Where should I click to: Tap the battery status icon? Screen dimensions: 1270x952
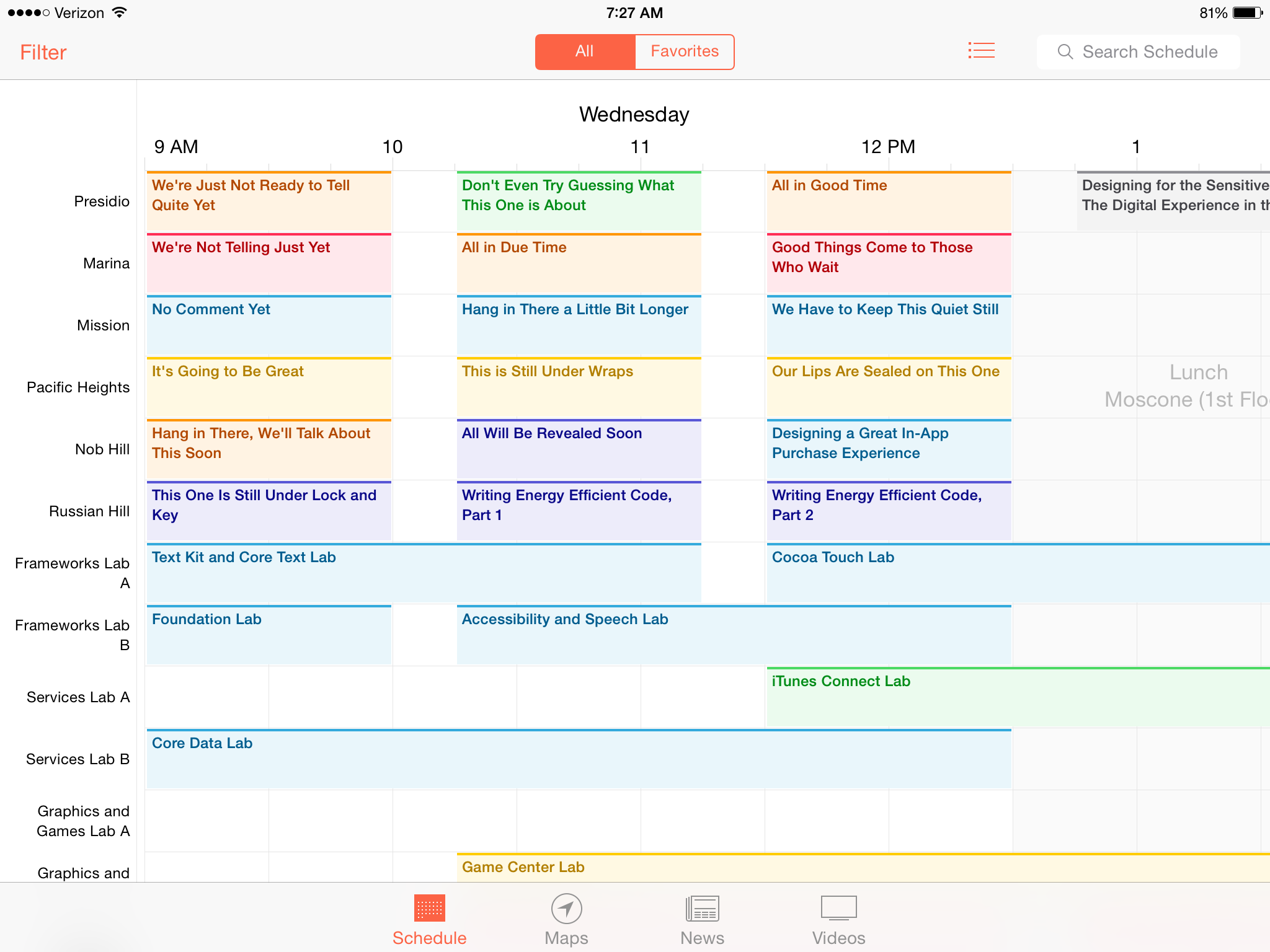point(1247,13)
